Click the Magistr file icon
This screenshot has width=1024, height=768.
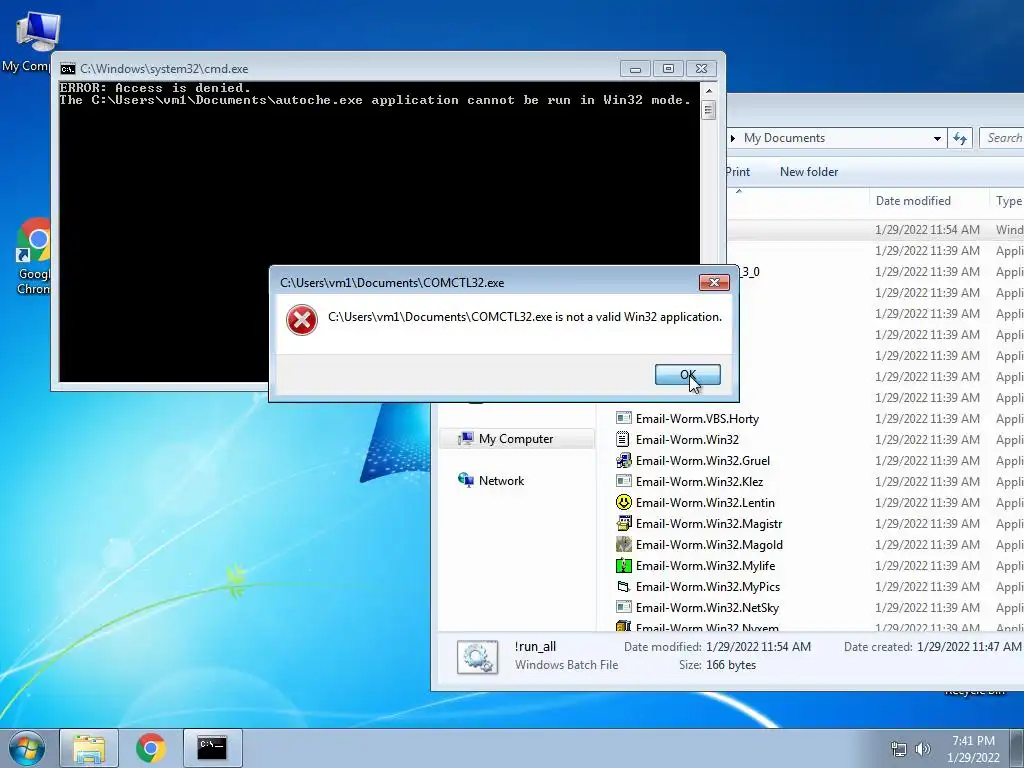pyautogui.click(x=624, y=523)
